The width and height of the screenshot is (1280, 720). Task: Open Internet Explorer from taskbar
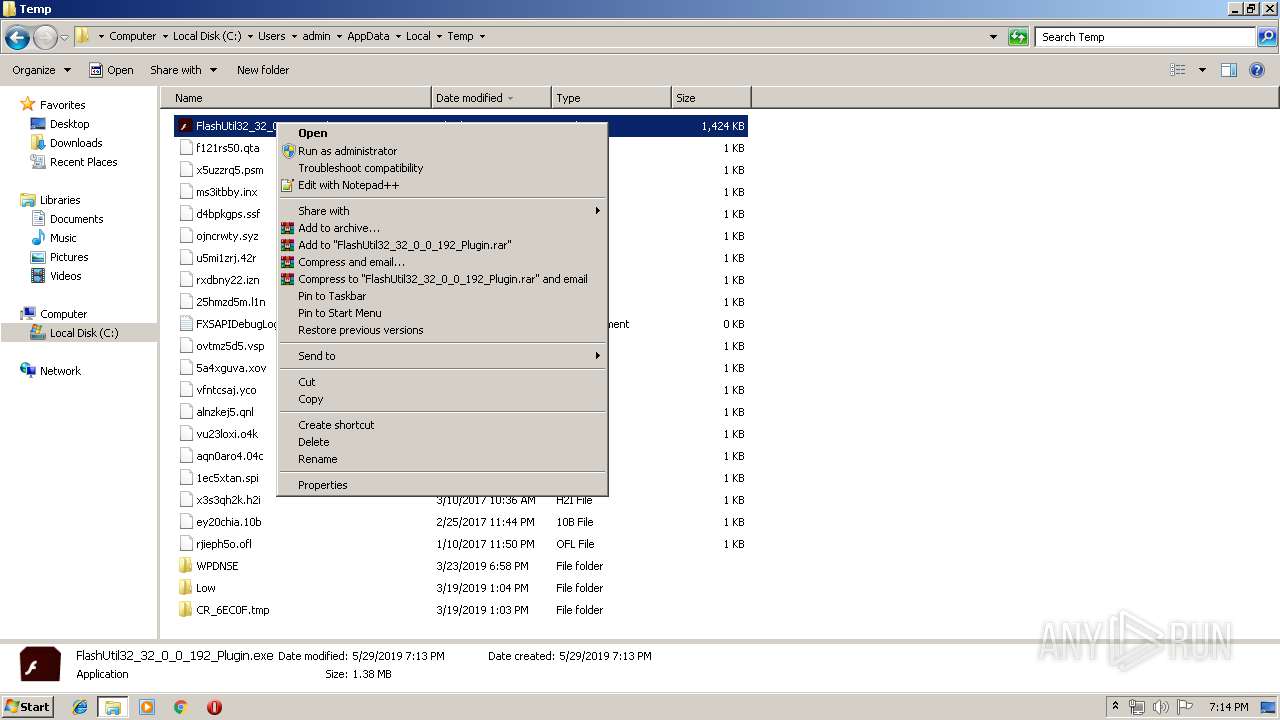tap(80, 707)
